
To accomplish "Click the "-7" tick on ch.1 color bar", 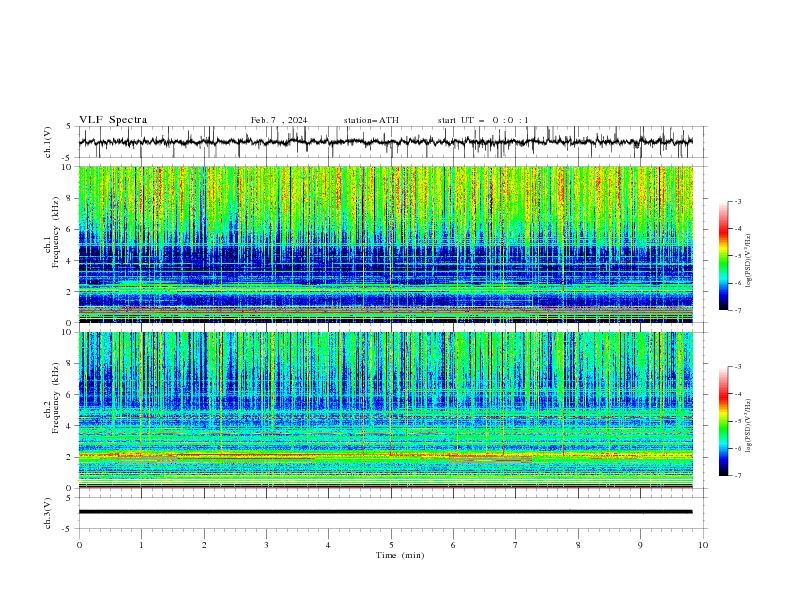I will [x=737, y=310].
